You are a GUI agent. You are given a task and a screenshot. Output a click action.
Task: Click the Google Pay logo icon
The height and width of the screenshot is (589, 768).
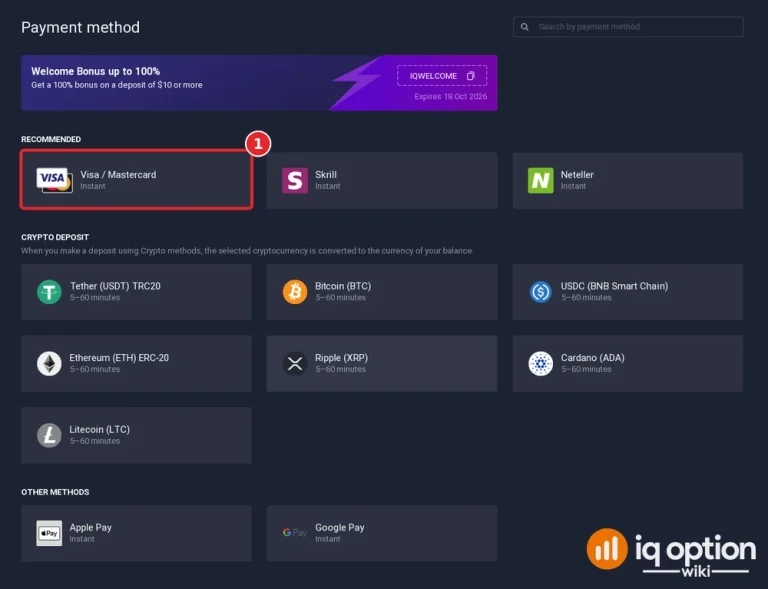[x=295, y=533]
